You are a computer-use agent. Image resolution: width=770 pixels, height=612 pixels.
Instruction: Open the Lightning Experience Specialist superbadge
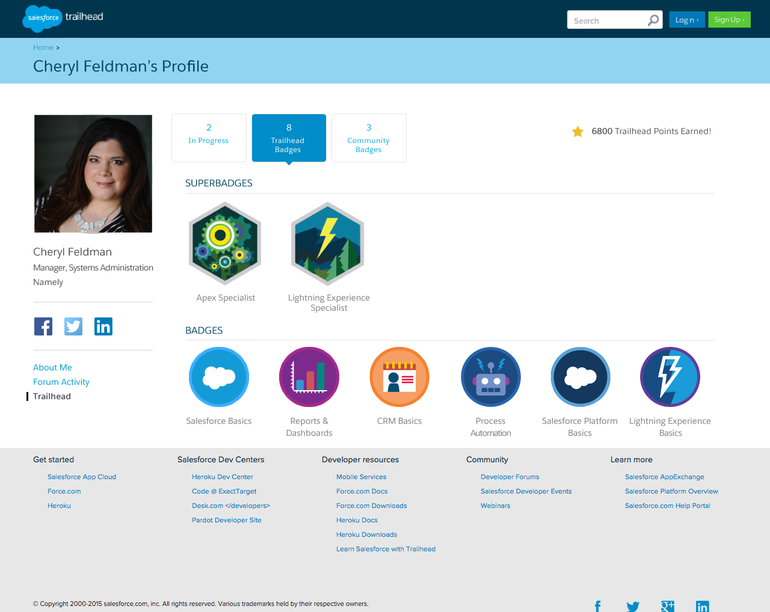tap(328, 244)
